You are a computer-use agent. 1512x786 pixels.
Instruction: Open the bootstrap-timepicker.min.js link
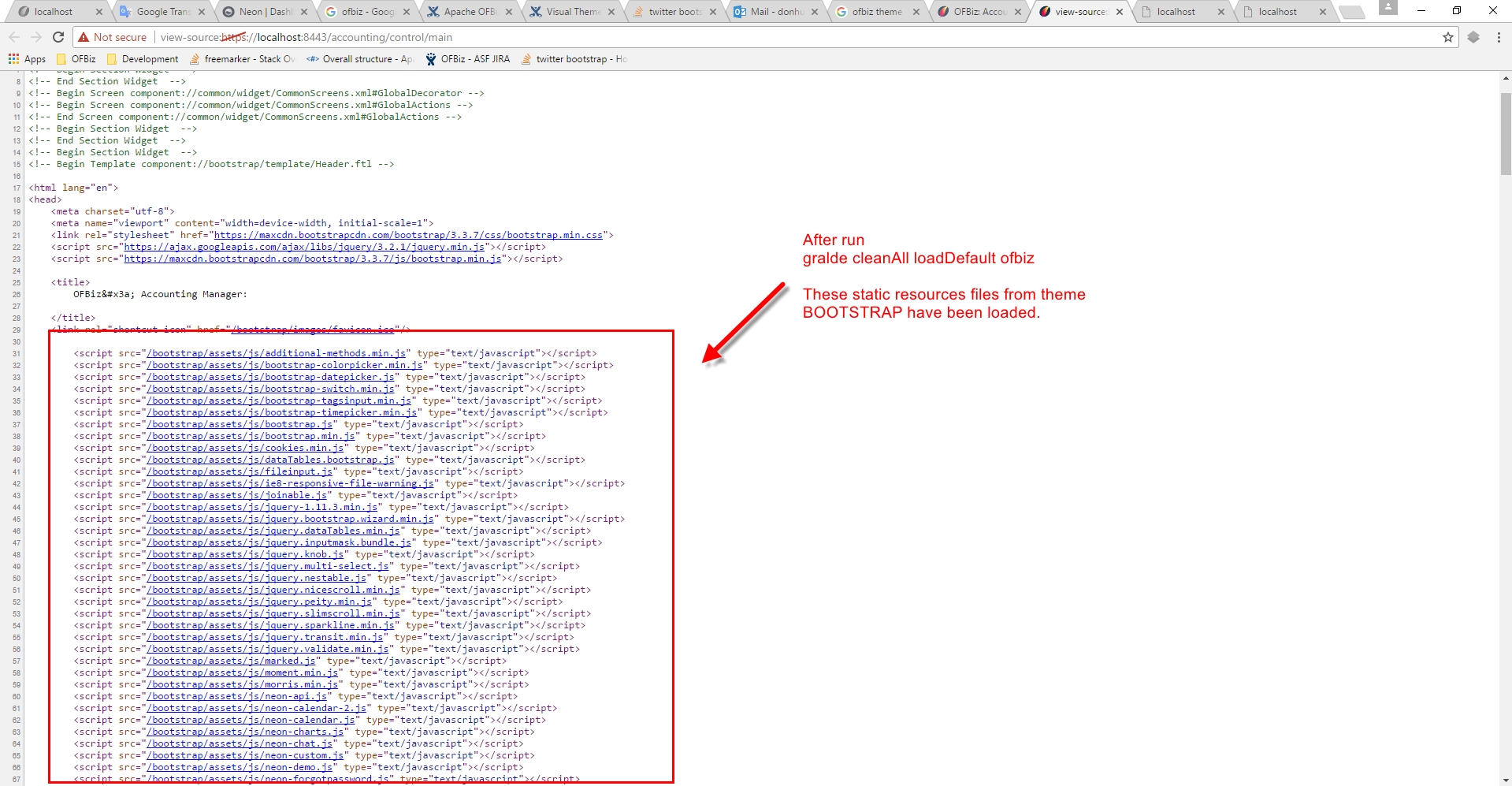(x=282, y=412)
